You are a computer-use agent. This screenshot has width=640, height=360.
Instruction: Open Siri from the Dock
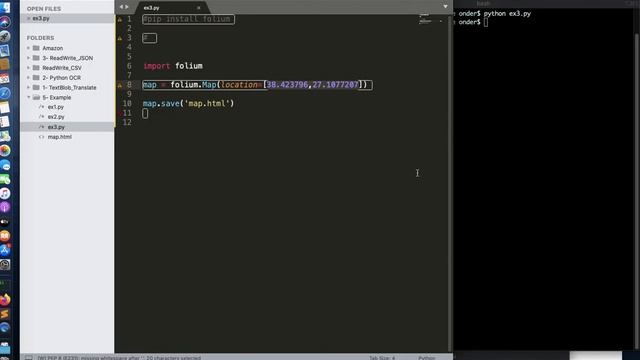[x=5, y=22]
